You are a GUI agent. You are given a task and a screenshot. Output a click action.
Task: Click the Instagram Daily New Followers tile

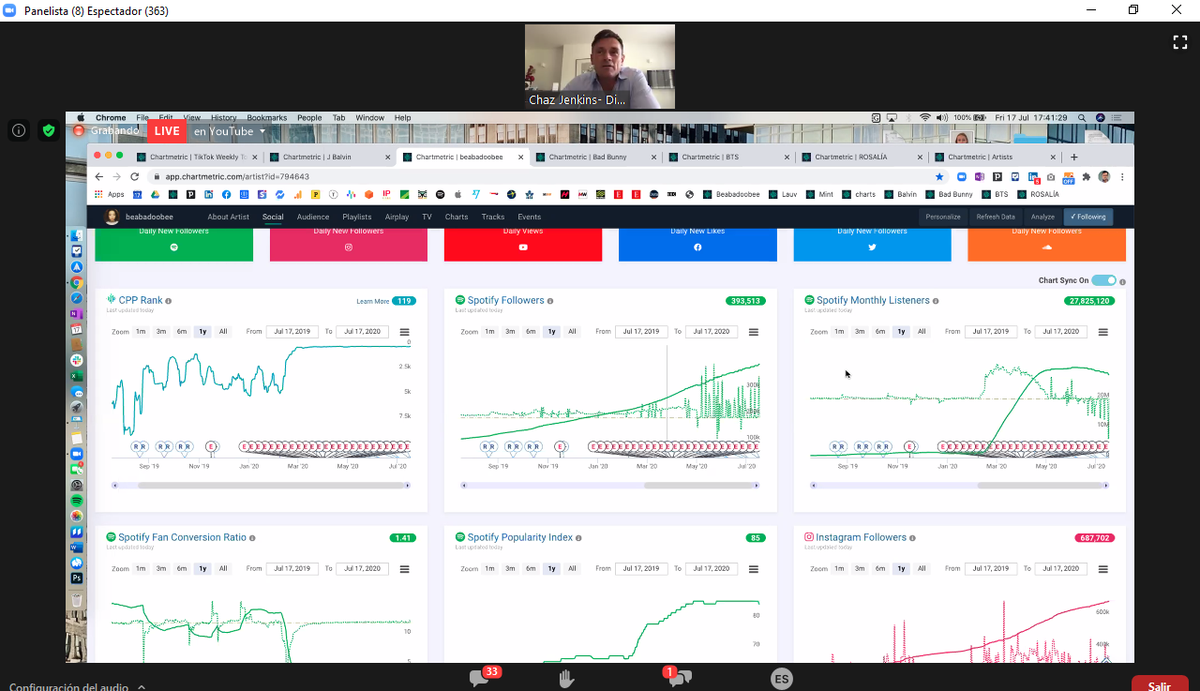click(348, 244)
